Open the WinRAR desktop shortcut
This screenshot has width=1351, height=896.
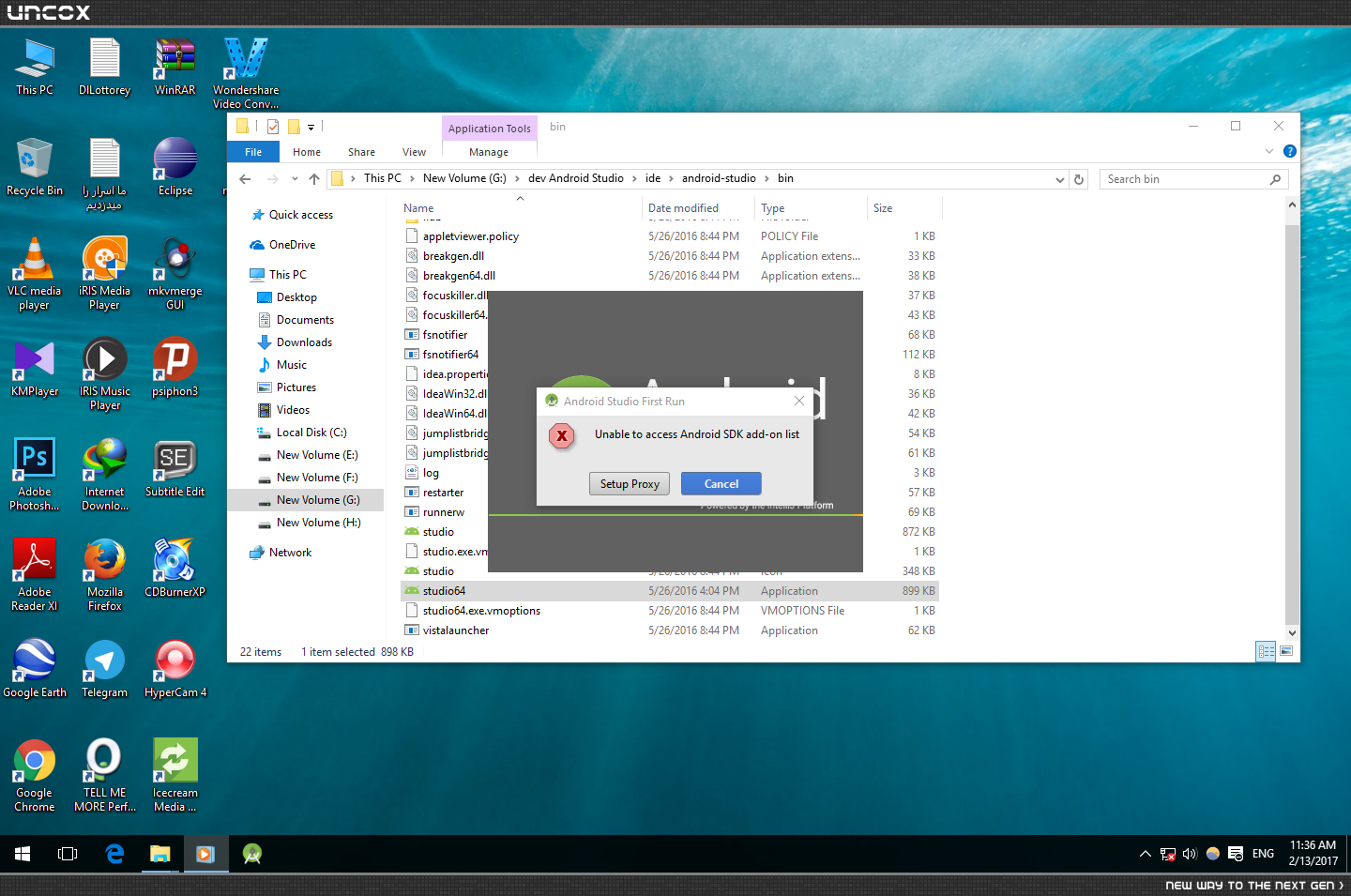175,67
